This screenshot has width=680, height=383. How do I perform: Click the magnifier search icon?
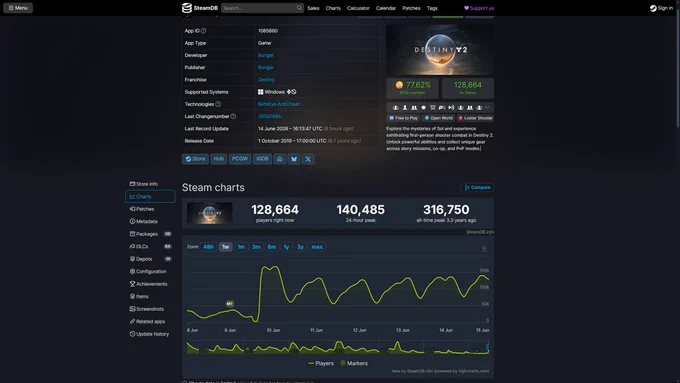[x=299, y=8]
